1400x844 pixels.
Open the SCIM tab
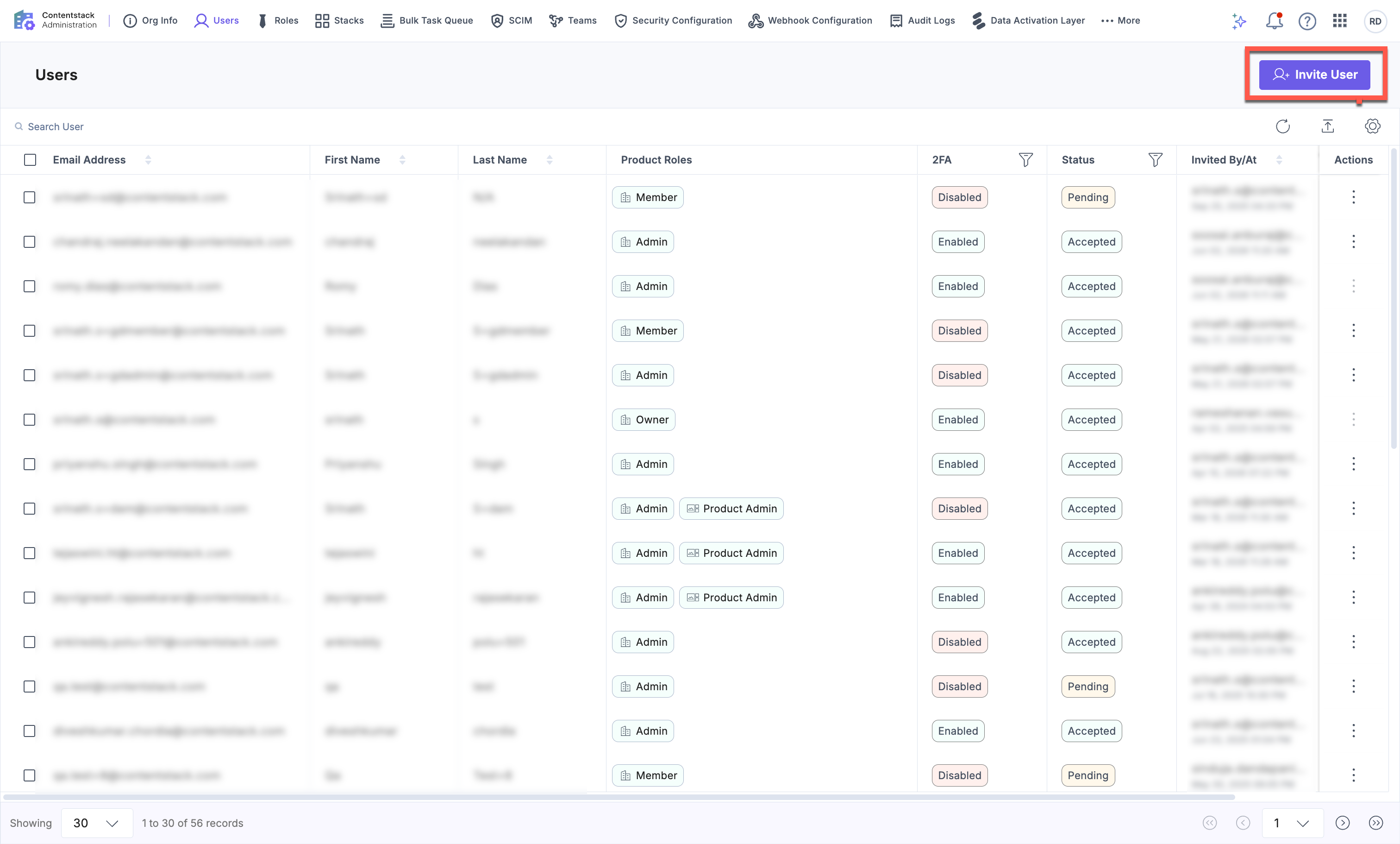(512, 20)
